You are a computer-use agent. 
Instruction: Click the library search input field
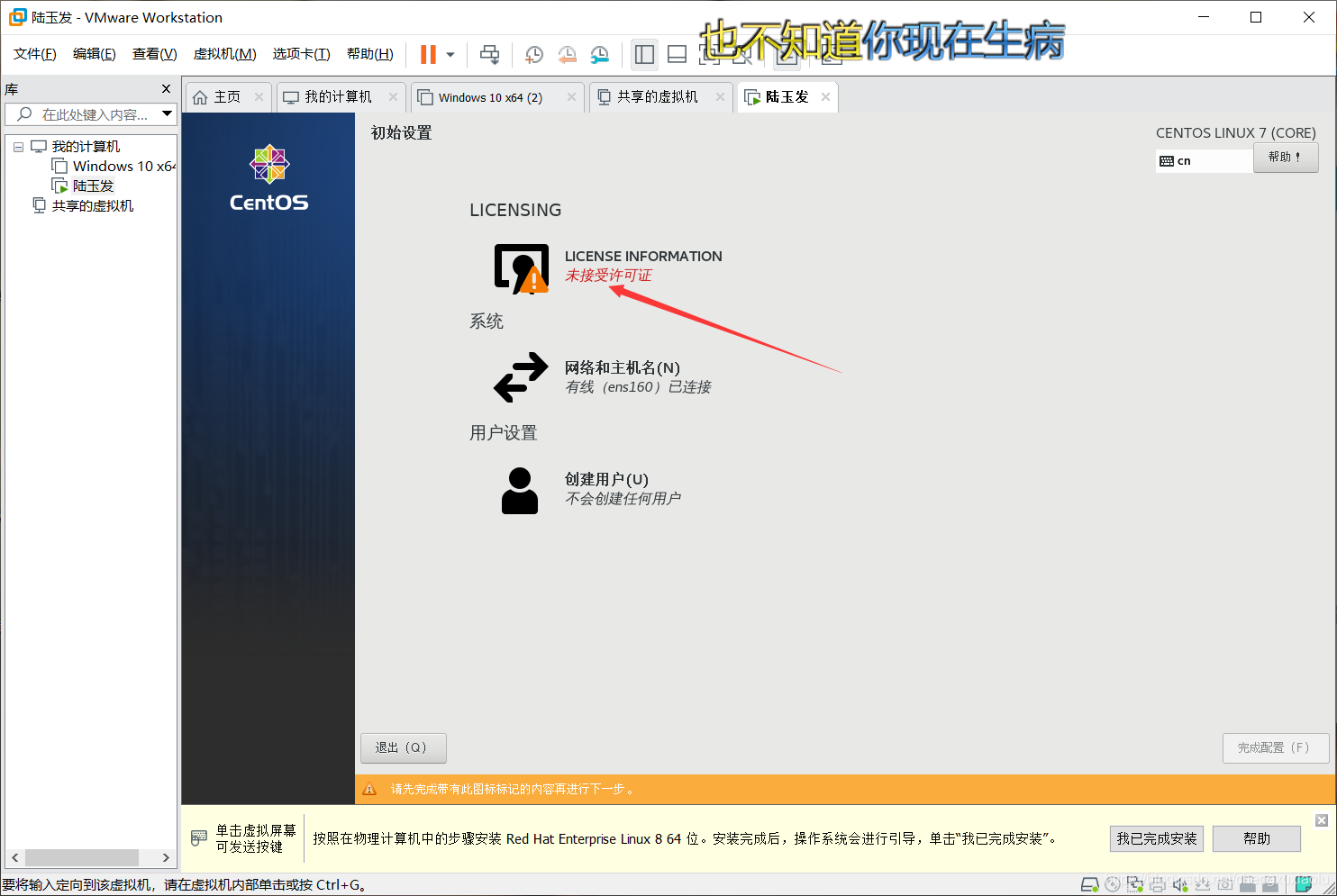coord(90,114)
